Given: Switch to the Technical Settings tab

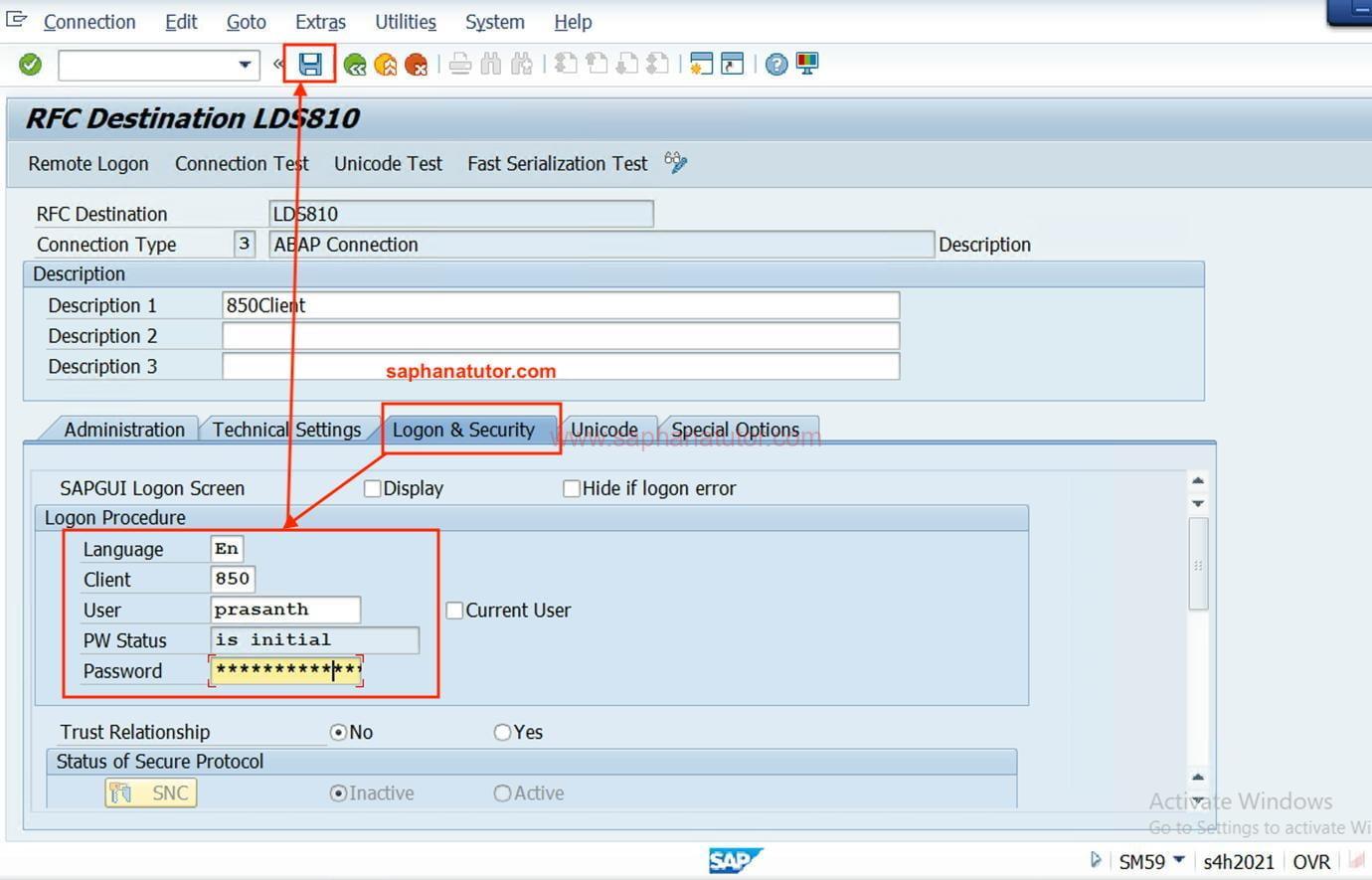Looking at the screenshot, I should (x=286, y=430).
